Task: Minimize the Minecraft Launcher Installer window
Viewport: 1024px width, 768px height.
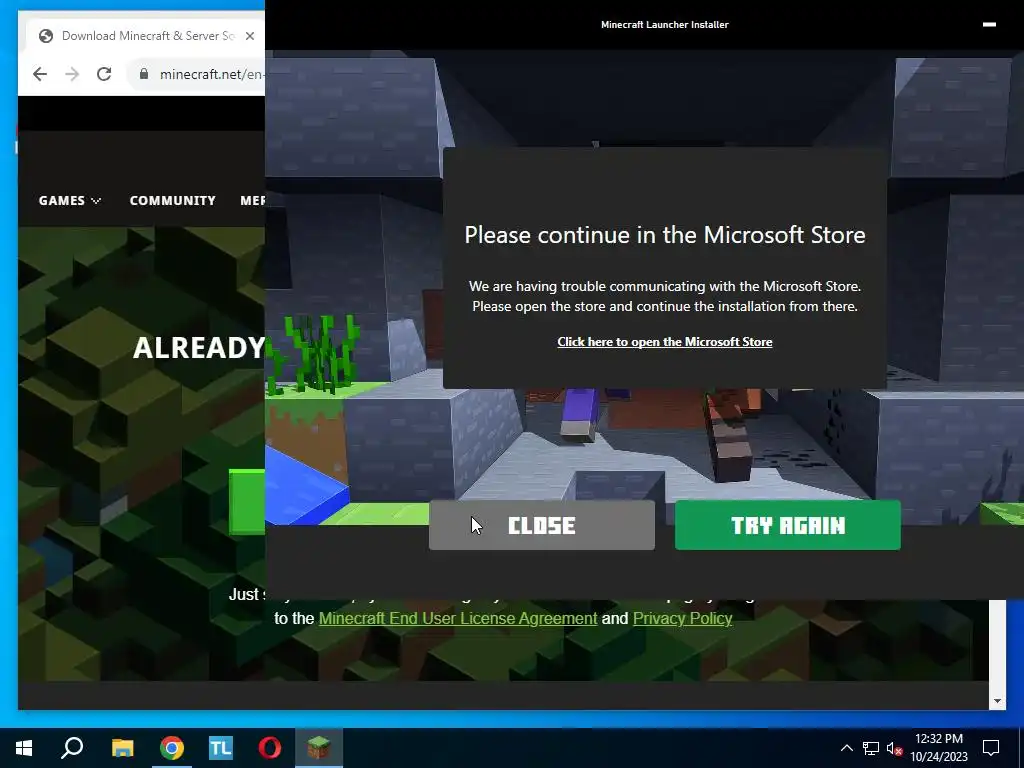Action: coord(989,24)
